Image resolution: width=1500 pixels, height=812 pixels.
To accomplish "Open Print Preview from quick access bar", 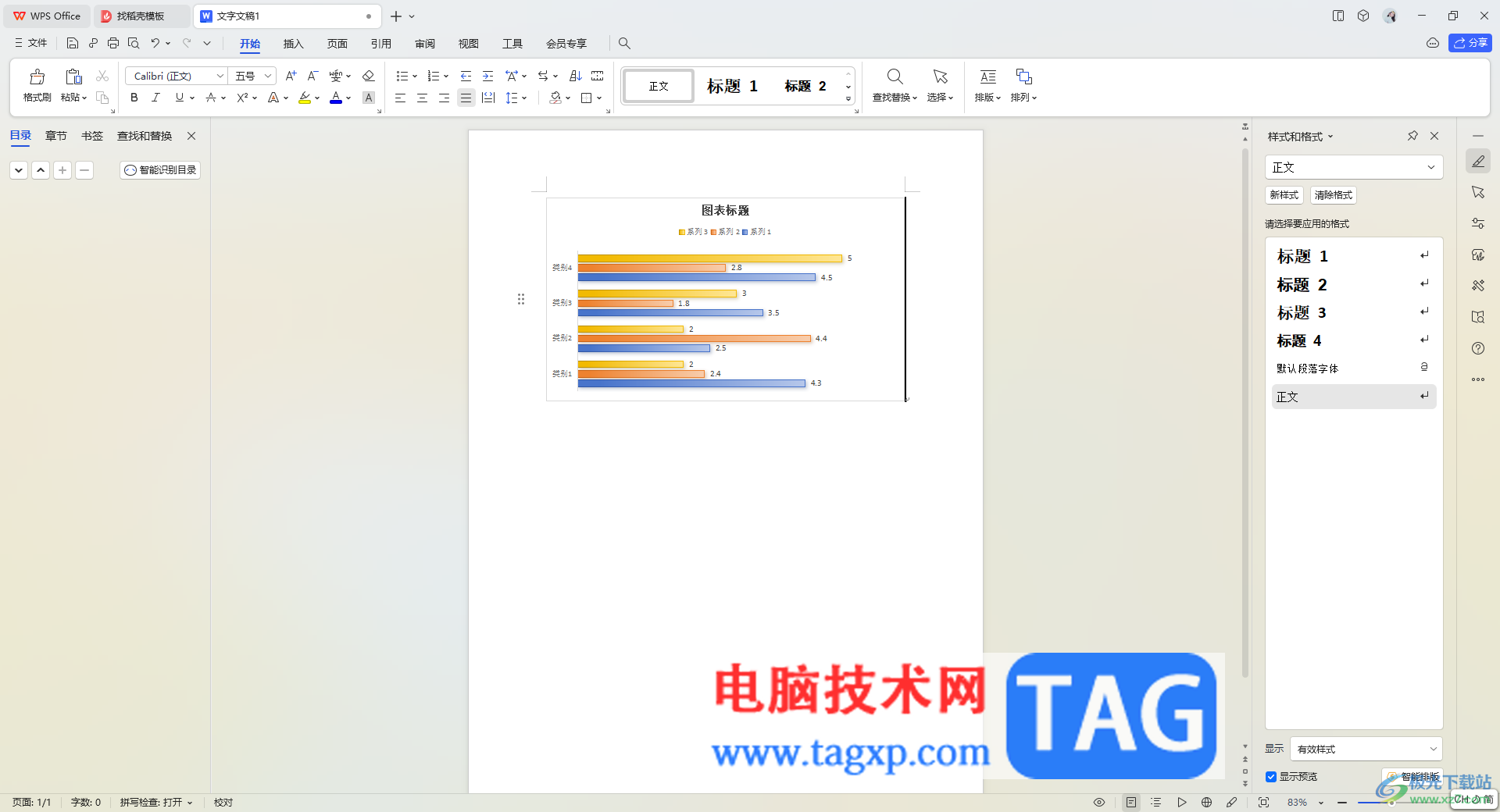I will [134, 43].
